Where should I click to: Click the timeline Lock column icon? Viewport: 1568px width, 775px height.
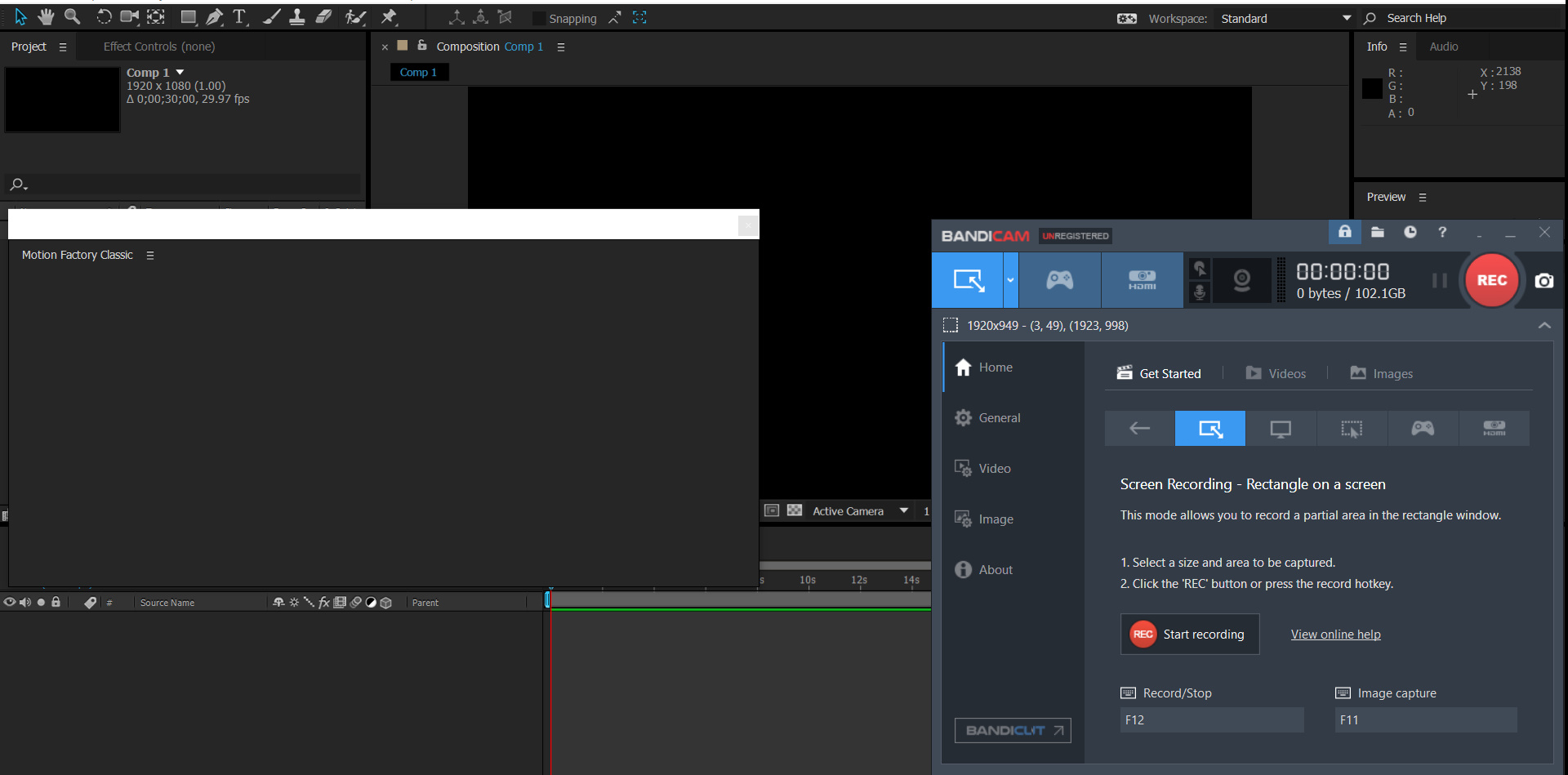56,603
